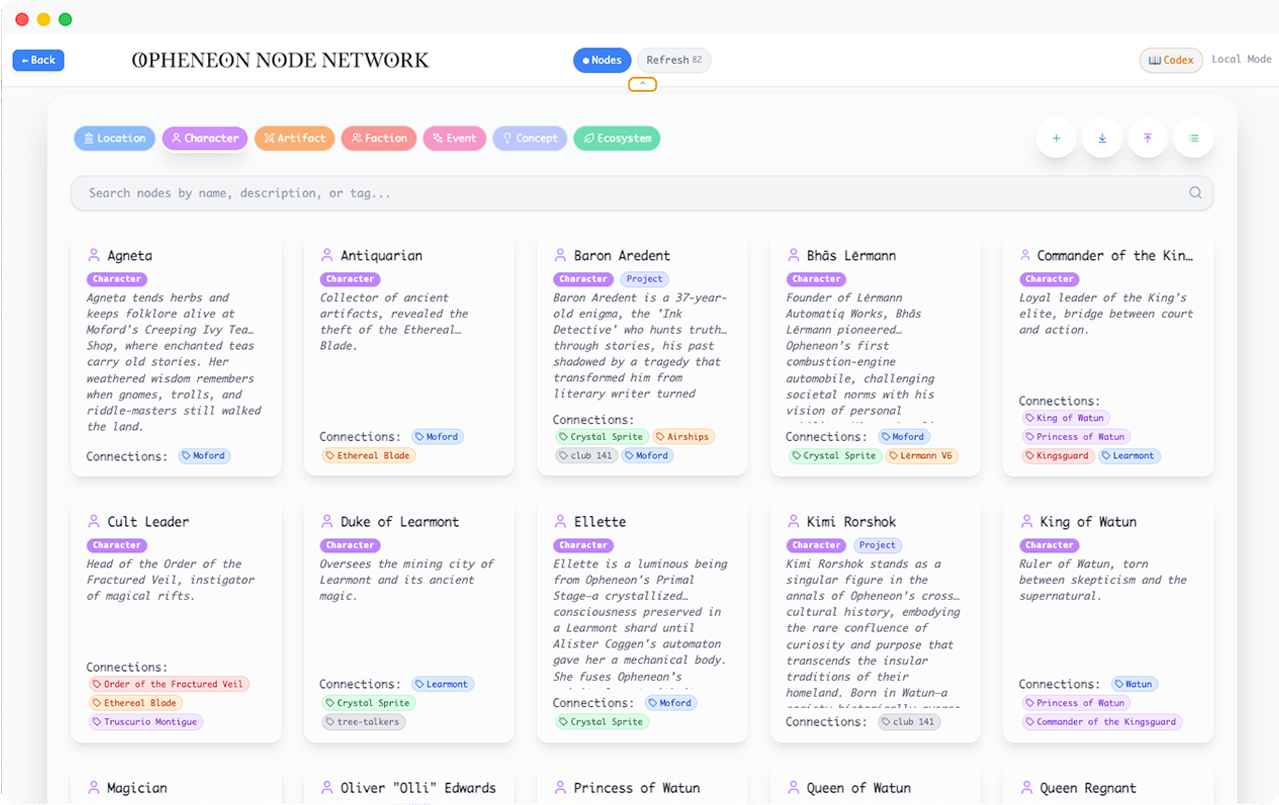Switch to list view with the green list icon
Screen dimensions: 1279x805
point(1193,138)
